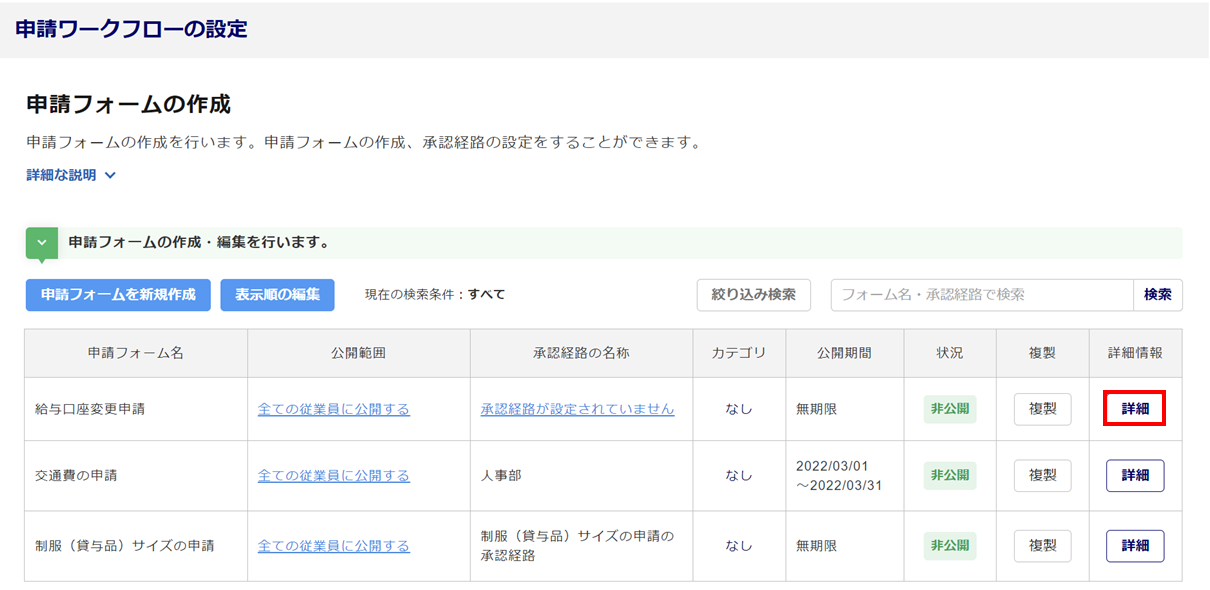Viewport: 1210px width, 590px height.
Task: Click the 検索 button
Action: 1158,295
